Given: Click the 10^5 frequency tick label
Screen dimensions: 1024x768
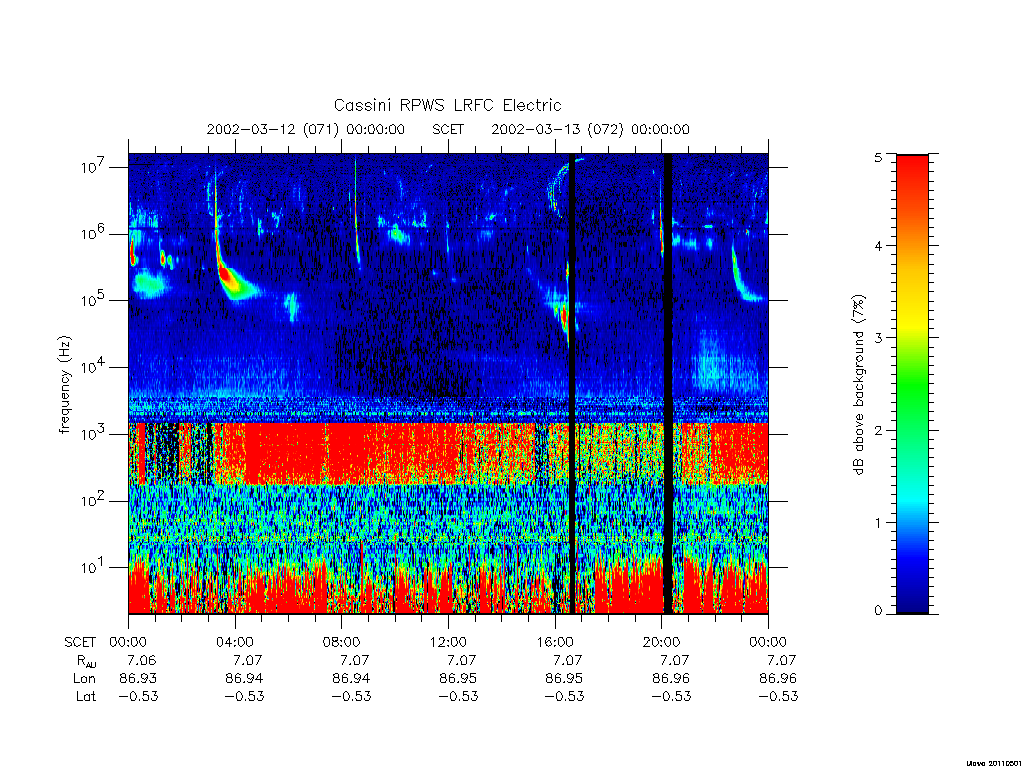Looking at the screenshot, I should coord(93,300).
